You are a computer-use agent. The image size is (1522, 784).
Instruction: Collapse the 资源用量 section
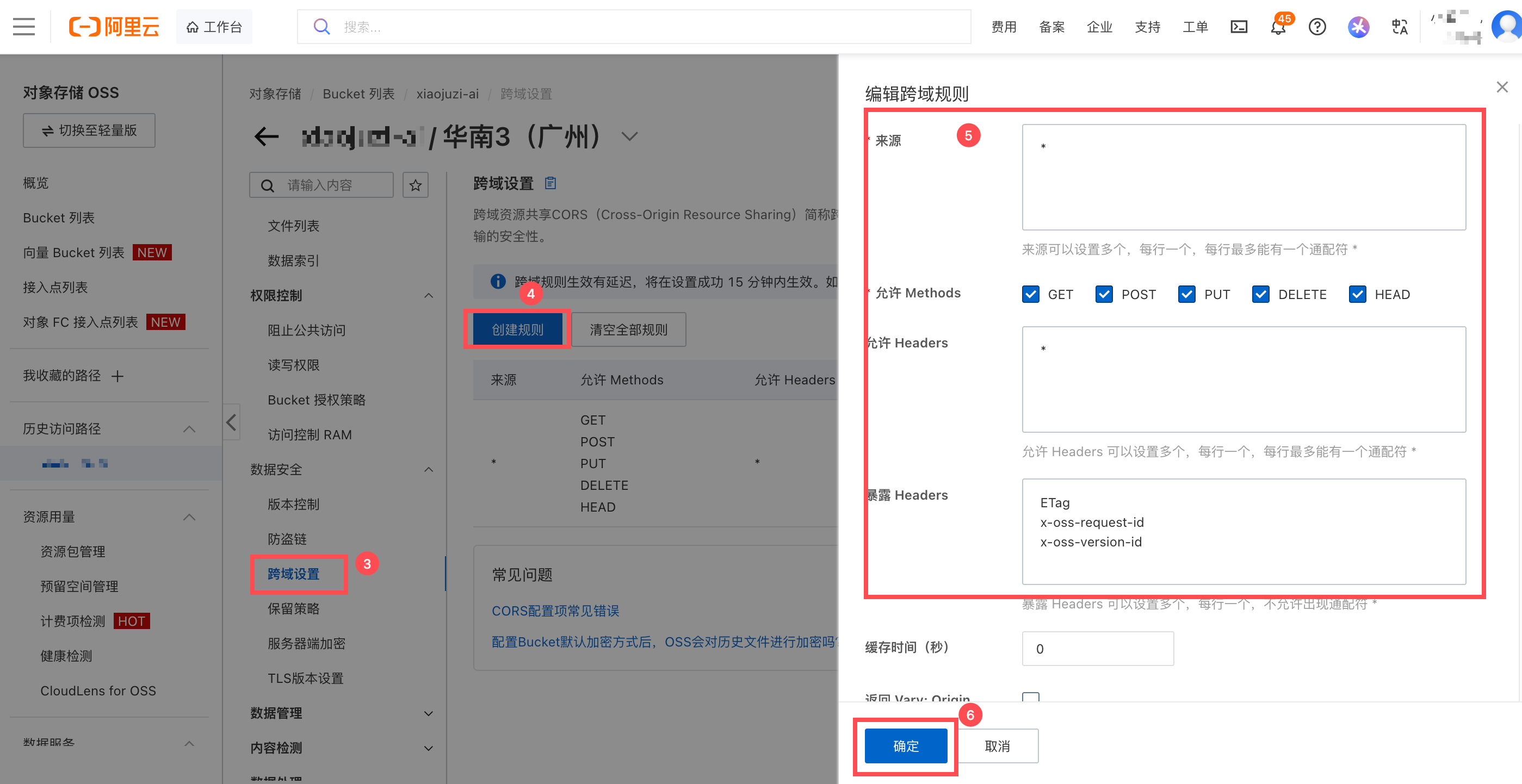(x=189, y=517)
